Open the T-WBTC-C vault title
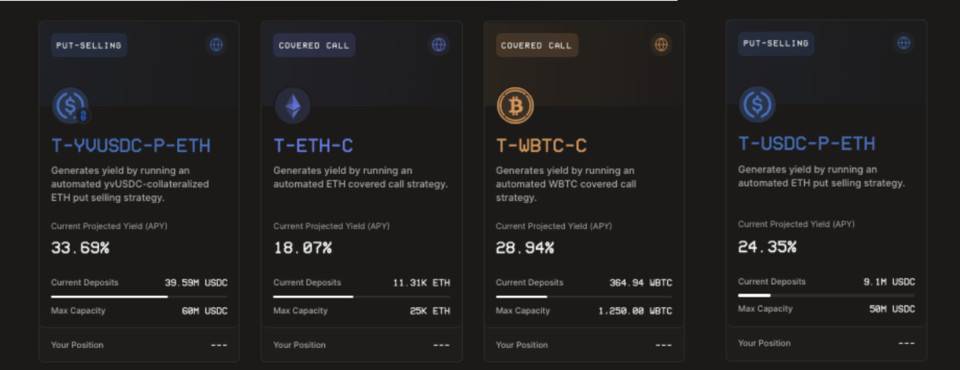The height and width of the screenshot is (370, 960). (541, 145)
